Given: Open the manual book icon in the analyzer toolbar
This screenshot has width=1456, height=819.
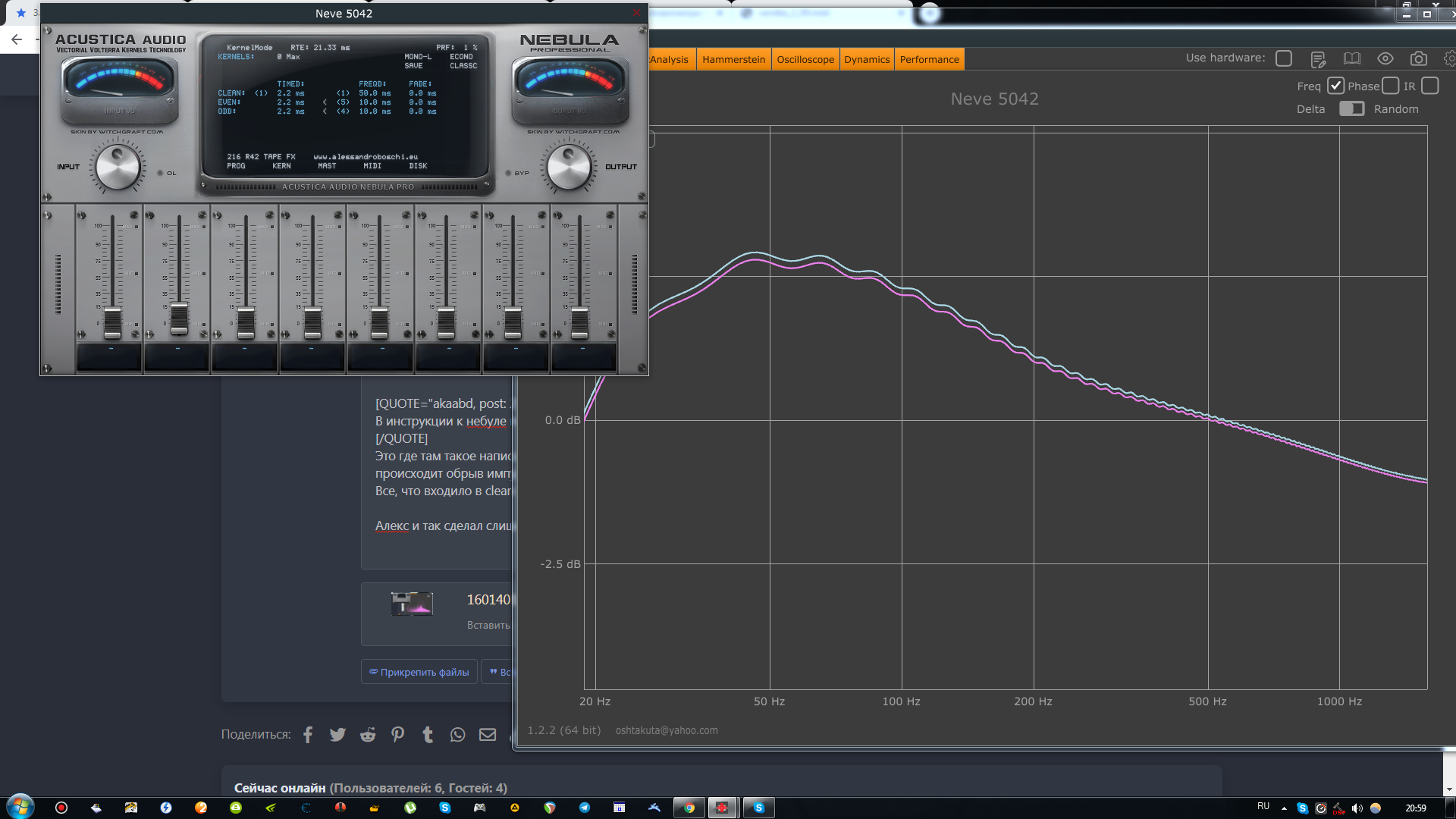Looking at the screenshot, I should click(x=1352, y=58).
